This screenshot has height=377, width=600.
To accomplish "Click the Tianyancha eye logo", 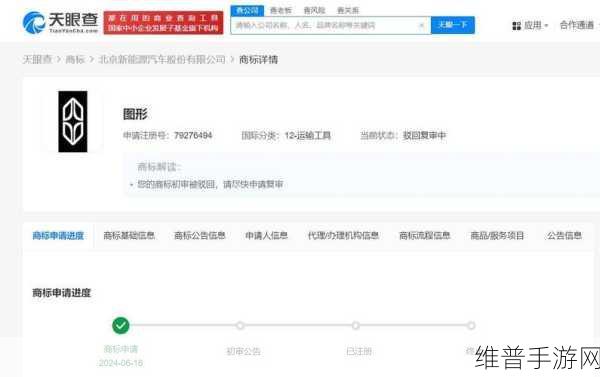I will tap(60, 22).
